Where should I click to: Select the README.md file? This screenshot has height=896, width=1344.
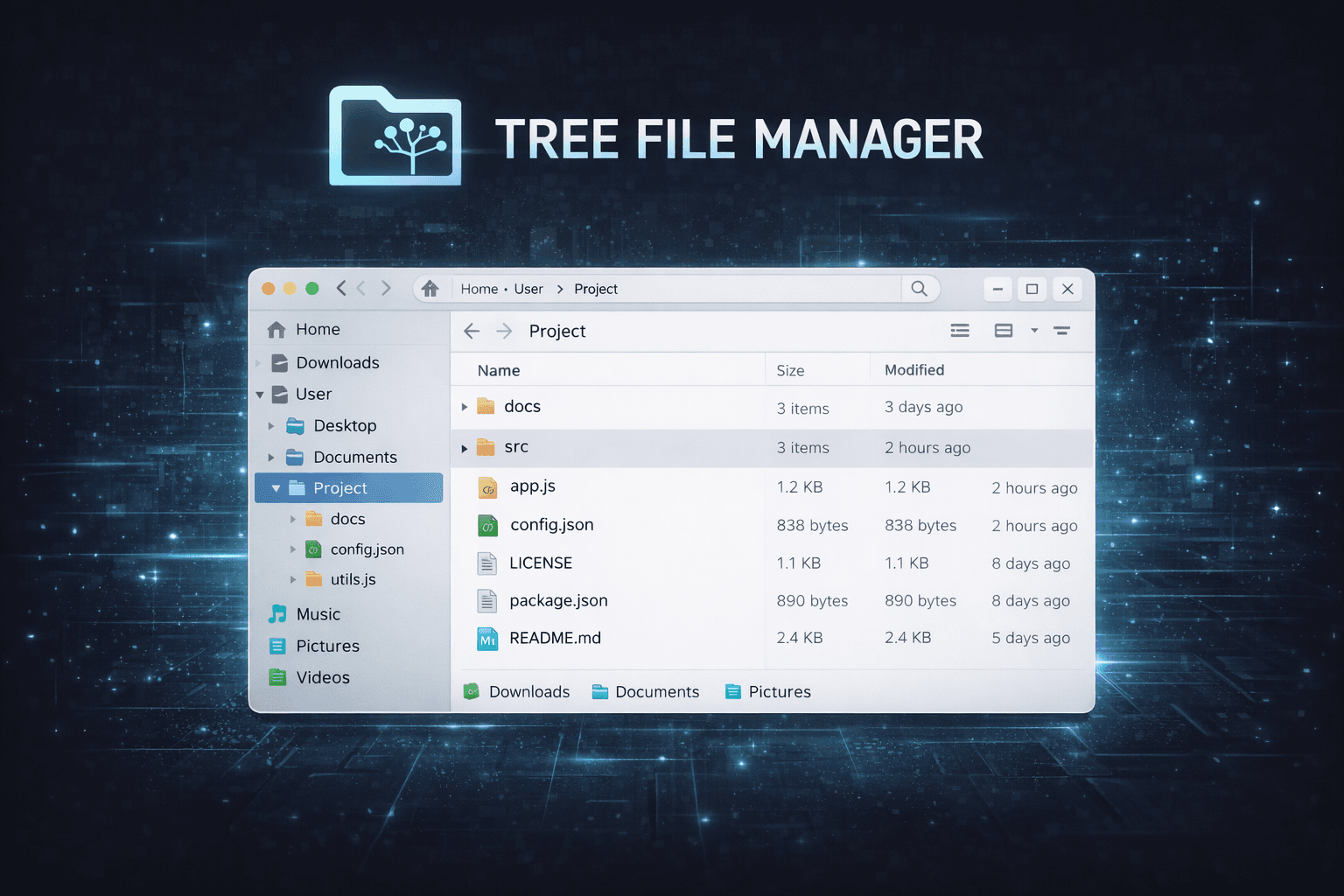555,638
